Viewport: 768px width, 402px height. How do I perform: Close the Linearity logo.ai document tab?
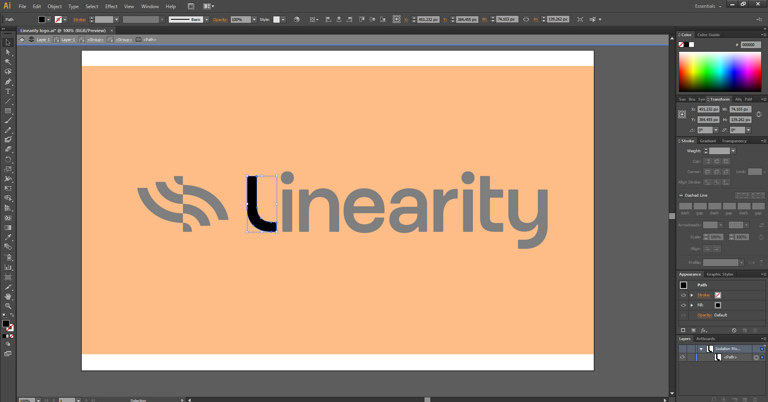112,30
